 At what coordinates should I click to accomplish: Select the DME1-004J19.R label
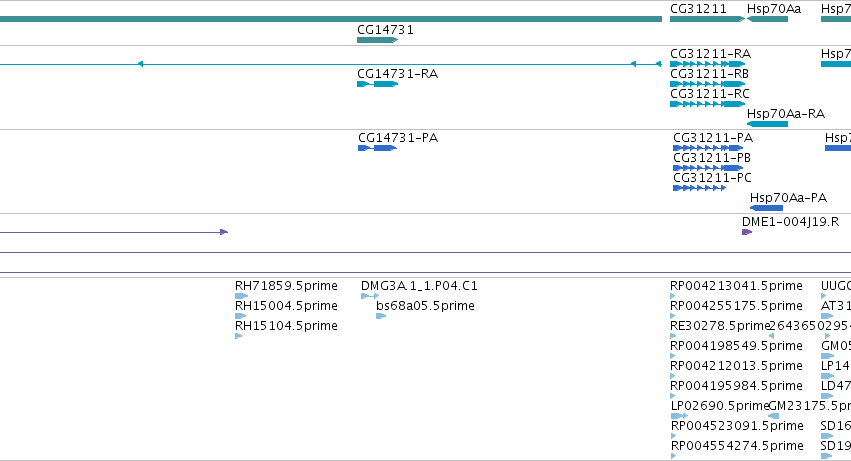[790, 222]
